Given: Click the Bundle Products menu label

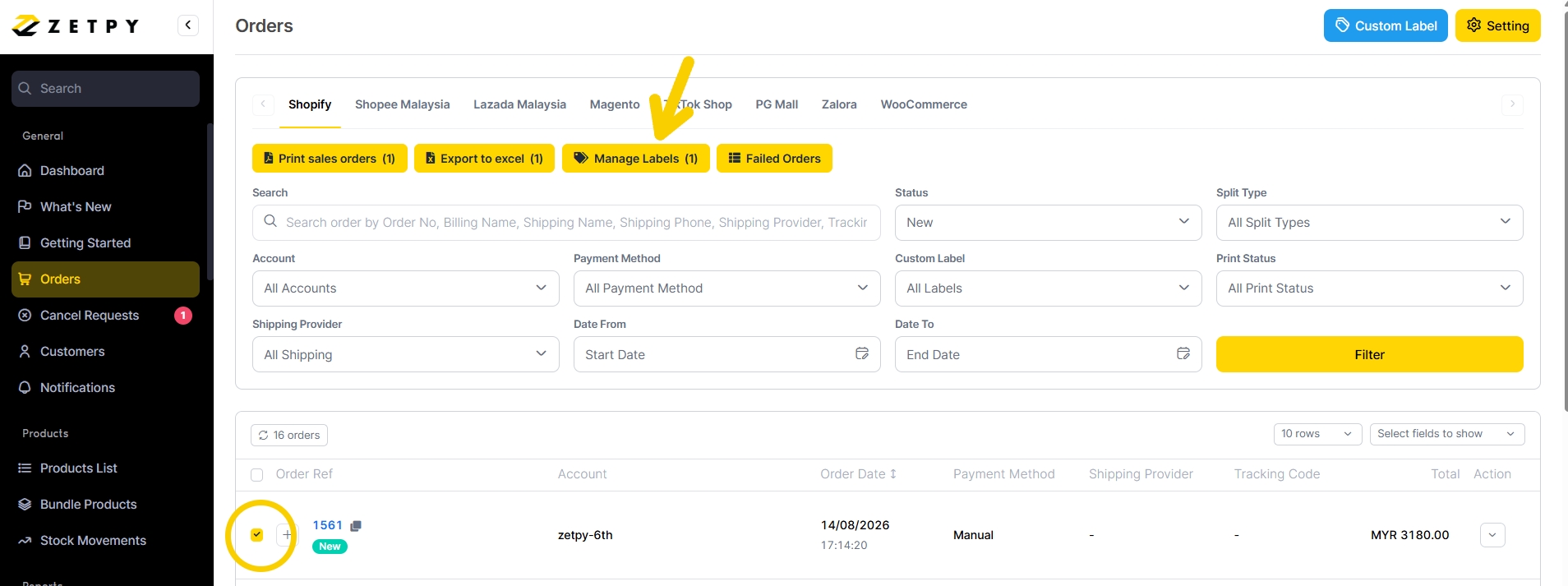Looking at the screenshot, I should click(x=88, y=505).
